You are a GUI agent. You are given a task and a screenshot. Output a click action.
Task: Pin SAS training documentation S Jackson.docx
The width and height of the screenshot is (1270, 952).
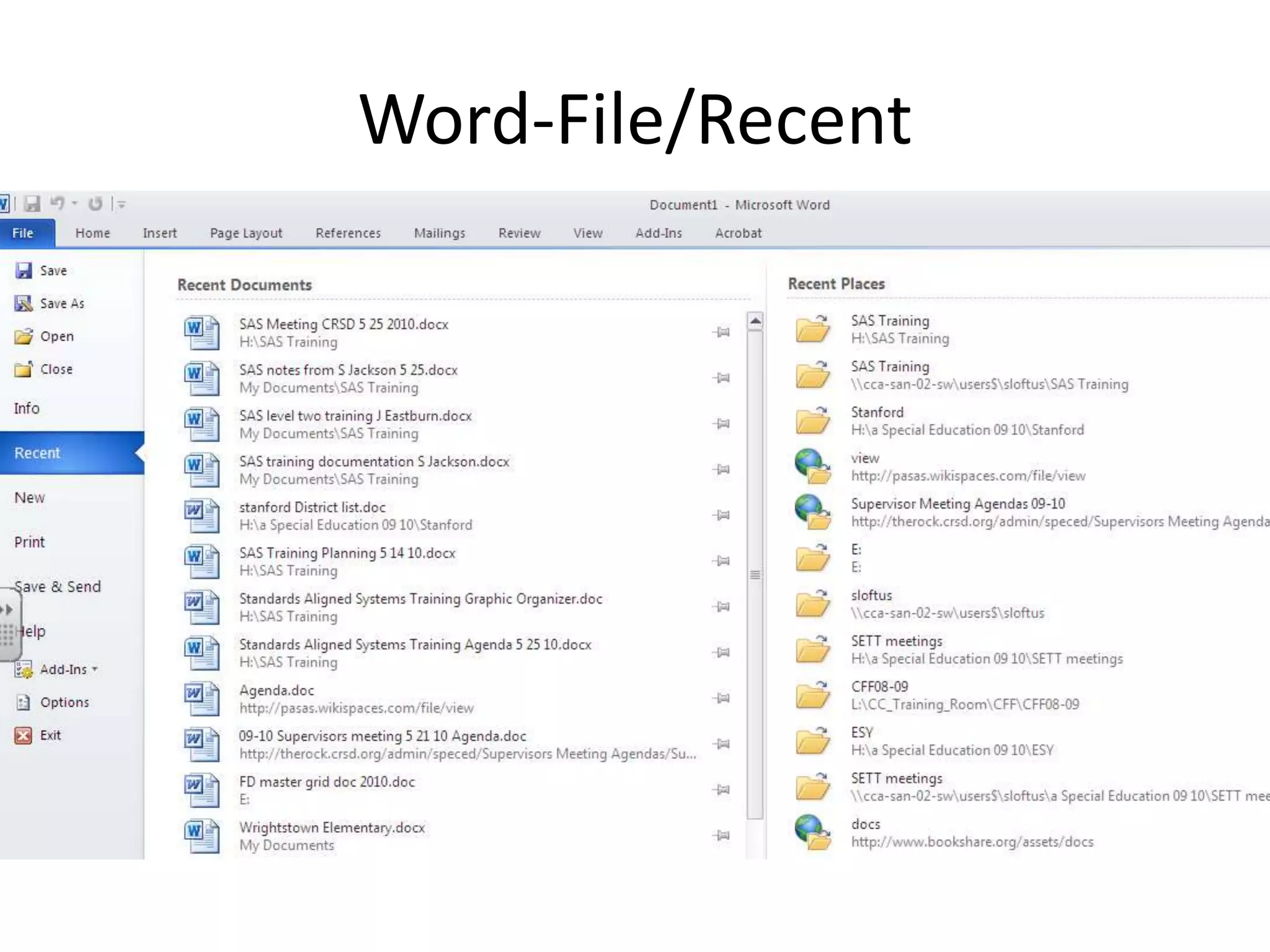tap(721, 469)
